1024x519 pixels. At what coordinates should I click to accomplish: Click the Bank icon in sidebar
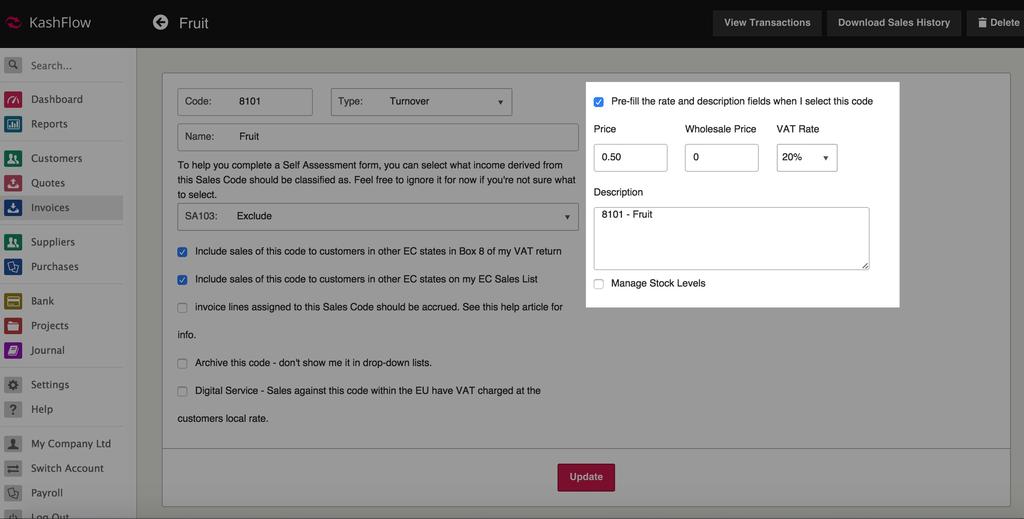[x=13, y=301]
